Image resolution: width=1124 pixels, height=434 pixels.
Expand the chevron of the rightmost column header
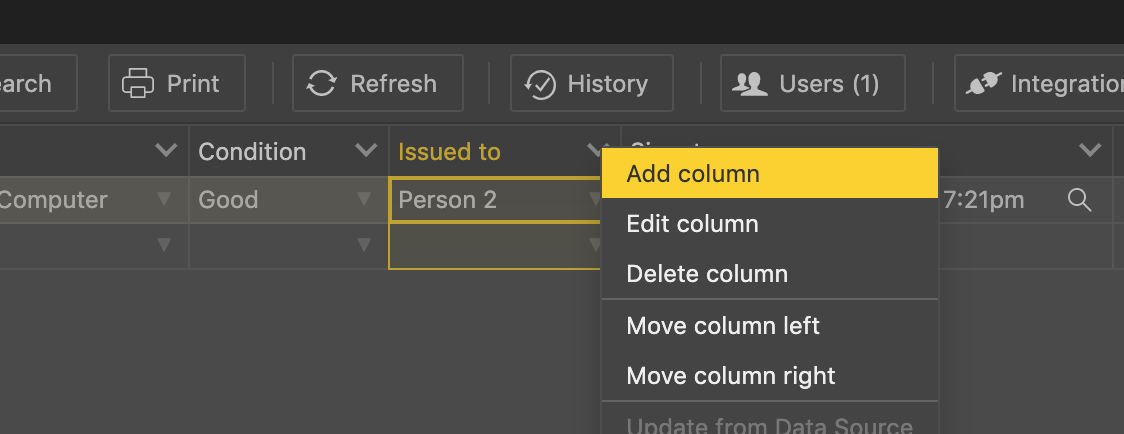click(x=1090, y=151)
